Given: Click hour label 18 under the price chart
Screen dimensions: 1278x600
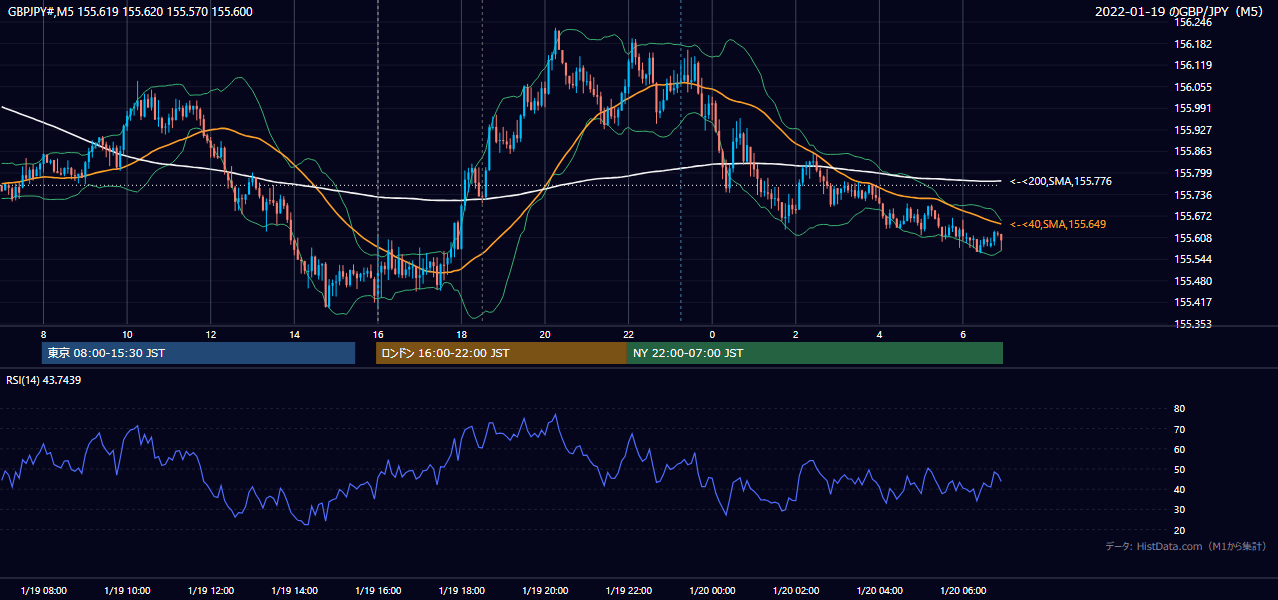Looking at the screenshot, I should point(461,333).
